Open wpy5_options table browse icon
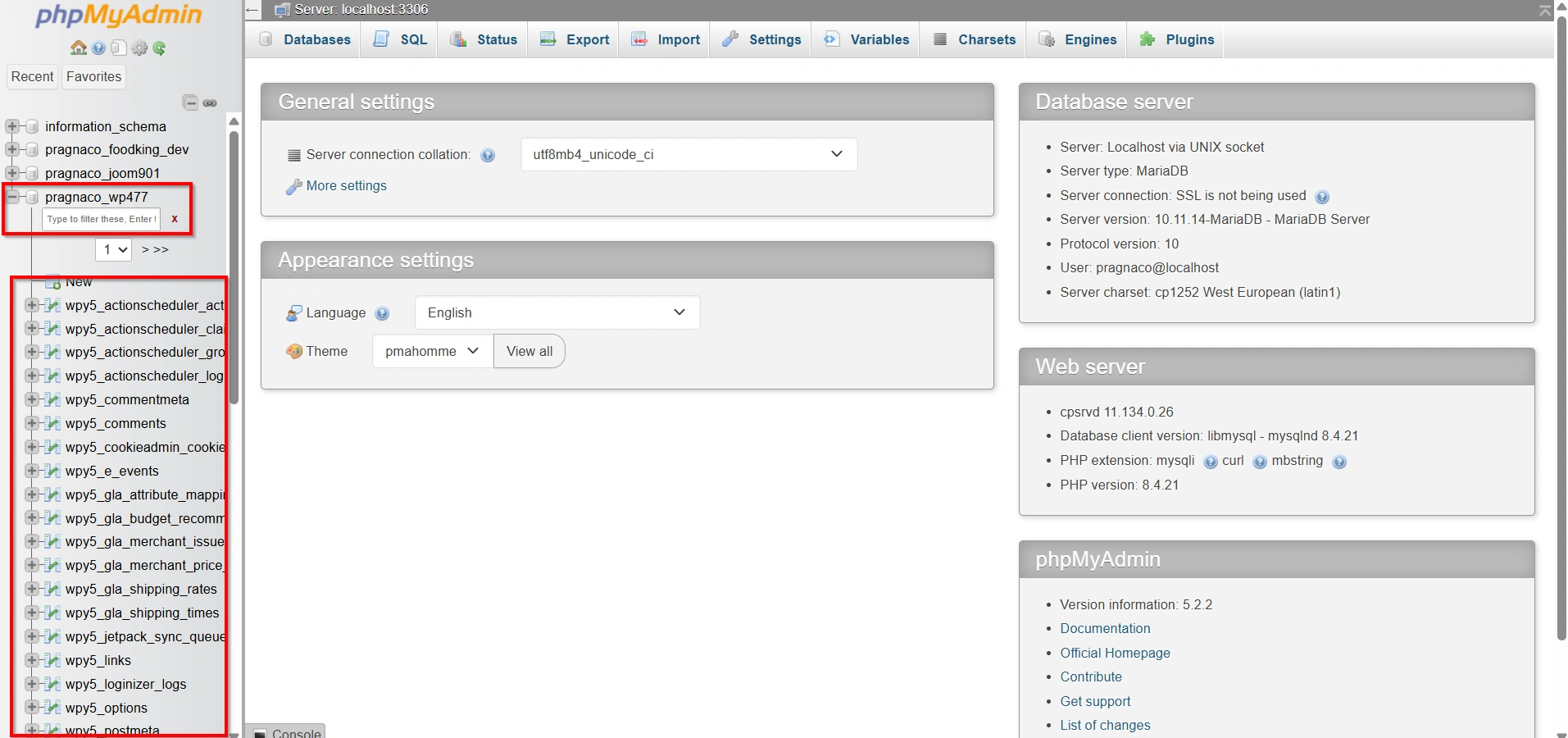The width and height of the screenshot is (1568, 738). [52, 708]
